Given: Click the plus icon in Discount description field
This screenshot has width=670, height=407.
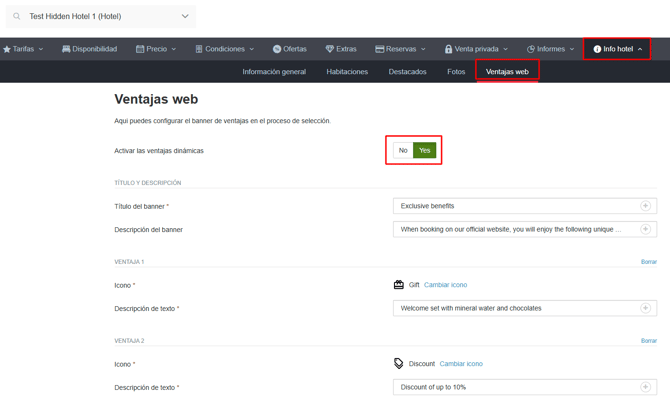Looking at the screenshot, I should [645, 387].
